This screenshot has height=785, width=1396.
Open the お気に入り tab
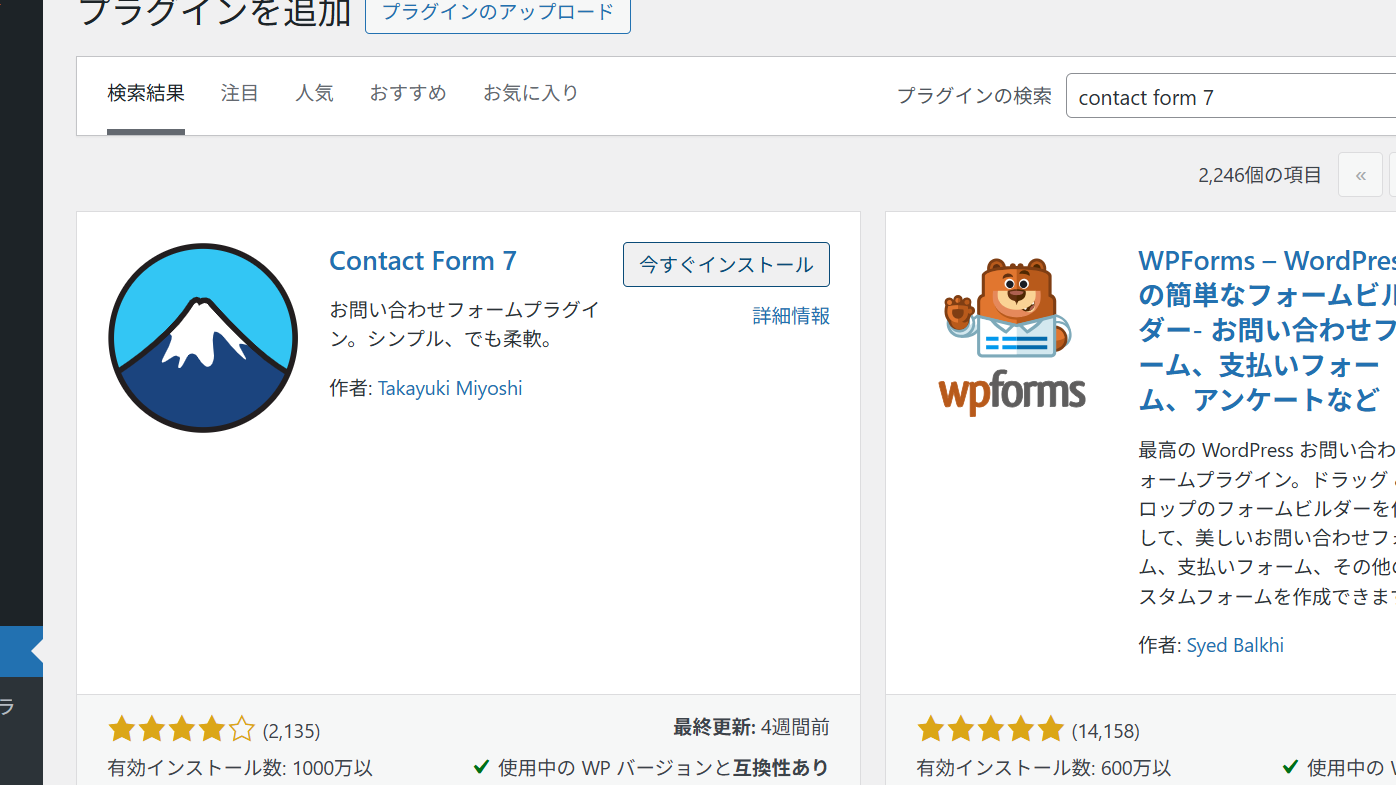coord(531,94)
